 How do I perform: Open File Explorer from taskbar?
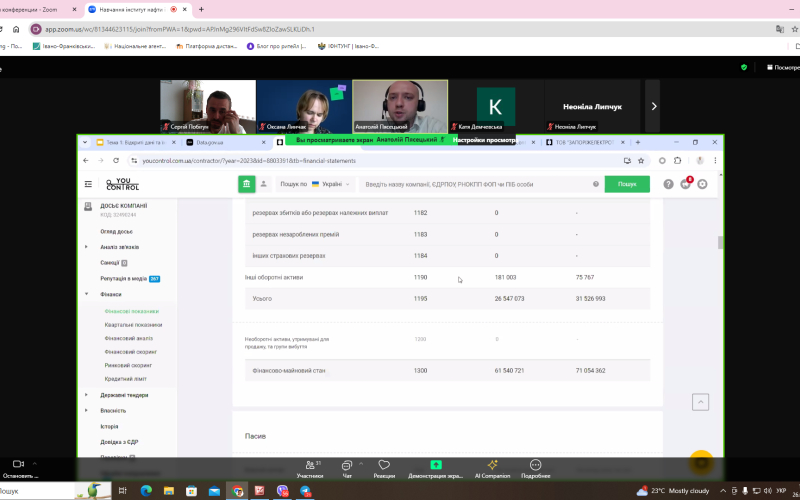[x=169, y=491]
